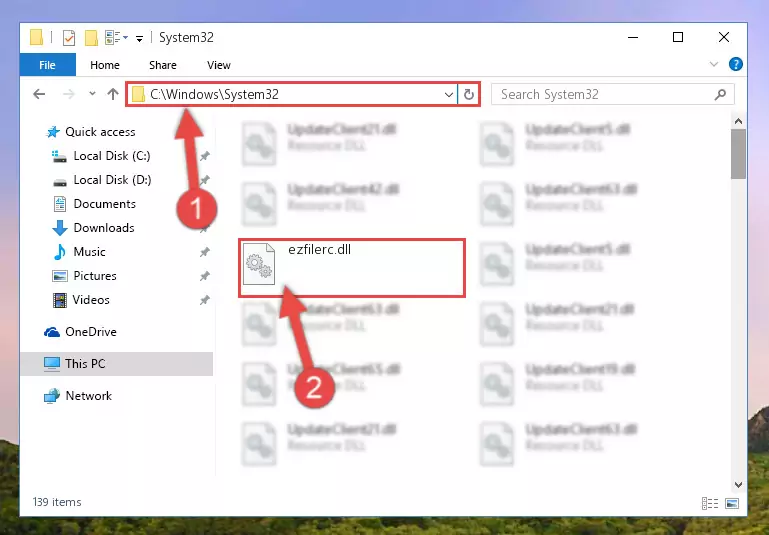Click the pin icon next to Local Disk (C:)
This screenshot has height=535, width=769.
(x=205, y=156)
